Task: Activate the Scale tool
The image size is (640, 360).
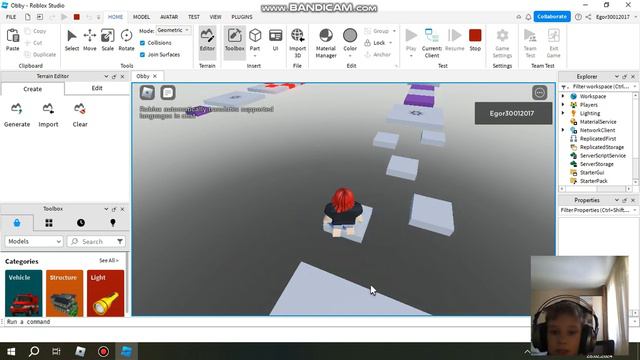Action: click(107, 40)
